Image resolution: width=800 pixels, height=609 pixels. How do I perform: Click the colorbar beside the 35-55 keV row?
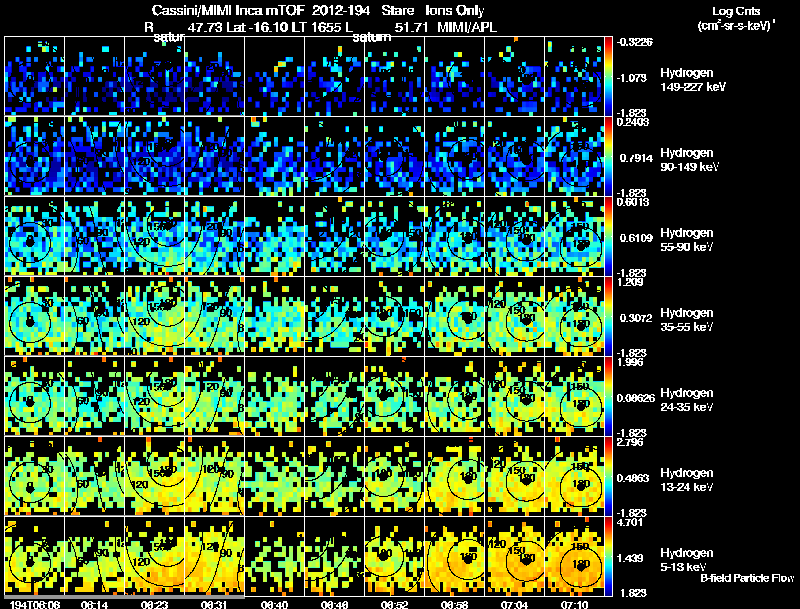pos(608,316)
